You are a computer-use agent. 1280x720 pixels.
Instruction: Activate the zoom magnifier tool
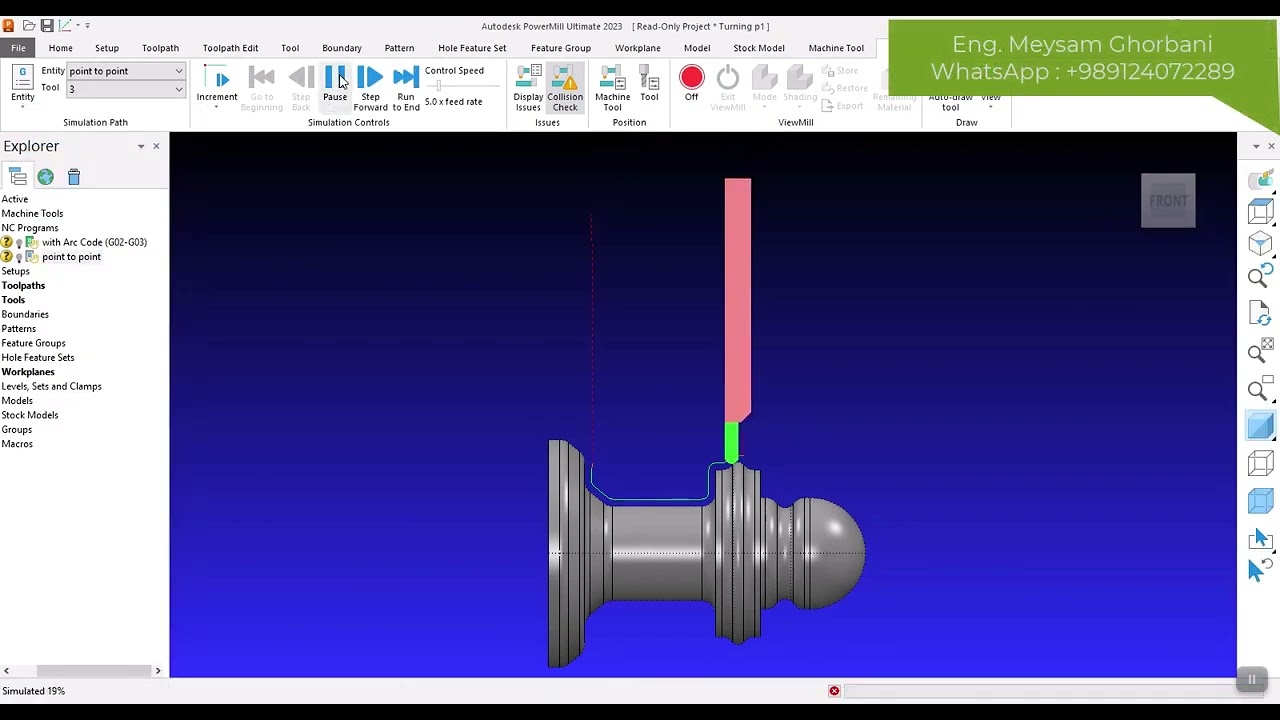coord(1261,277)
